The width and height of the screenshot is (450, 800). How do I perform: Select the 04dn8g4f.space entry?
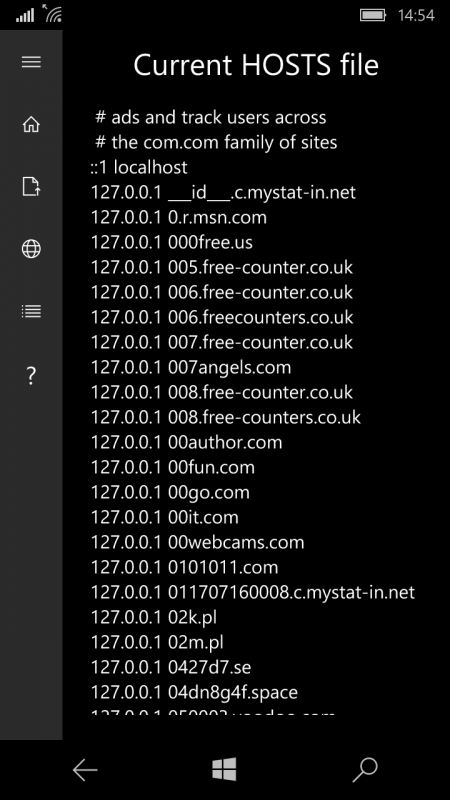click(x=194, y=692)
